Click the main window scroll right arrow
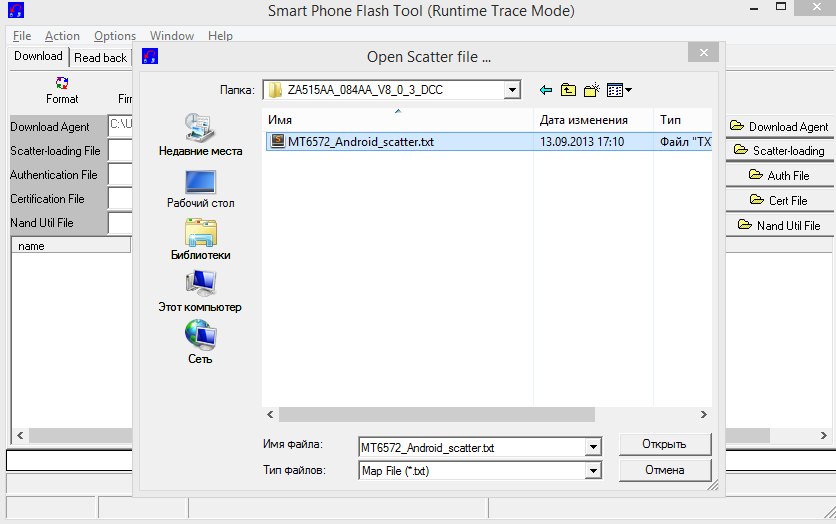Viewport: 836px width, 524px height. (824, 436)
